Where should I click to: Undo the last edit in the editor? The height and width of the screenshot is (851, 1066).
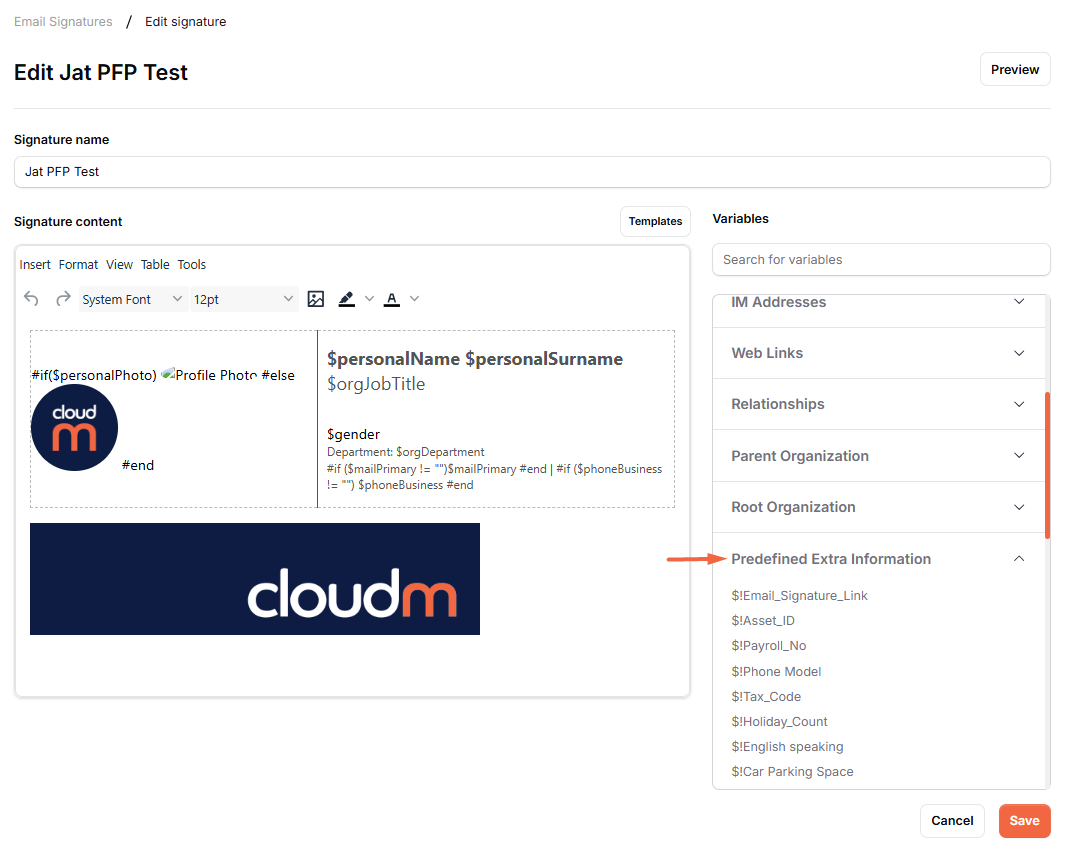[31, 299]
